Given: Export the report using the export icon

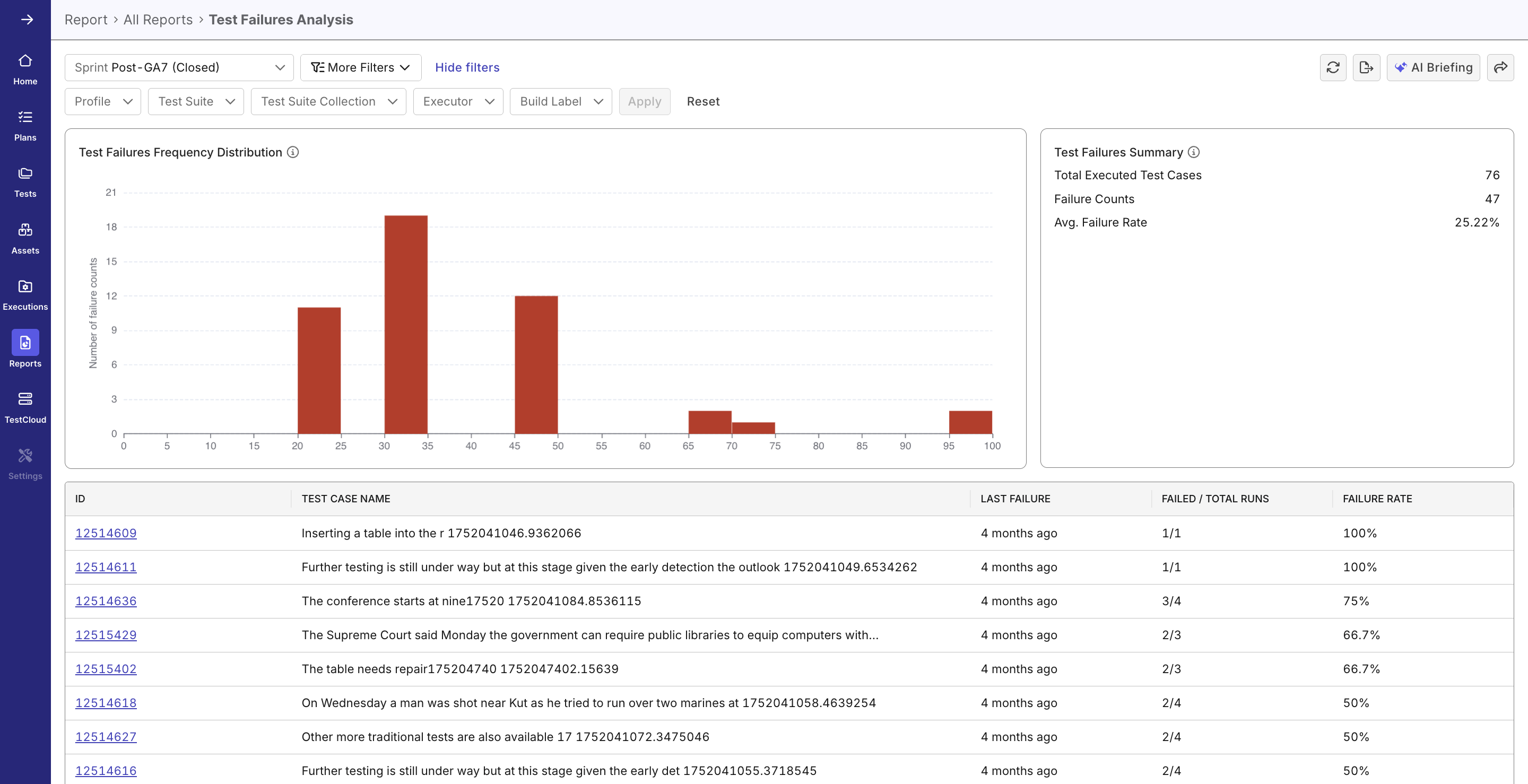Looking at the screenshot, I should coord(1367,67).
